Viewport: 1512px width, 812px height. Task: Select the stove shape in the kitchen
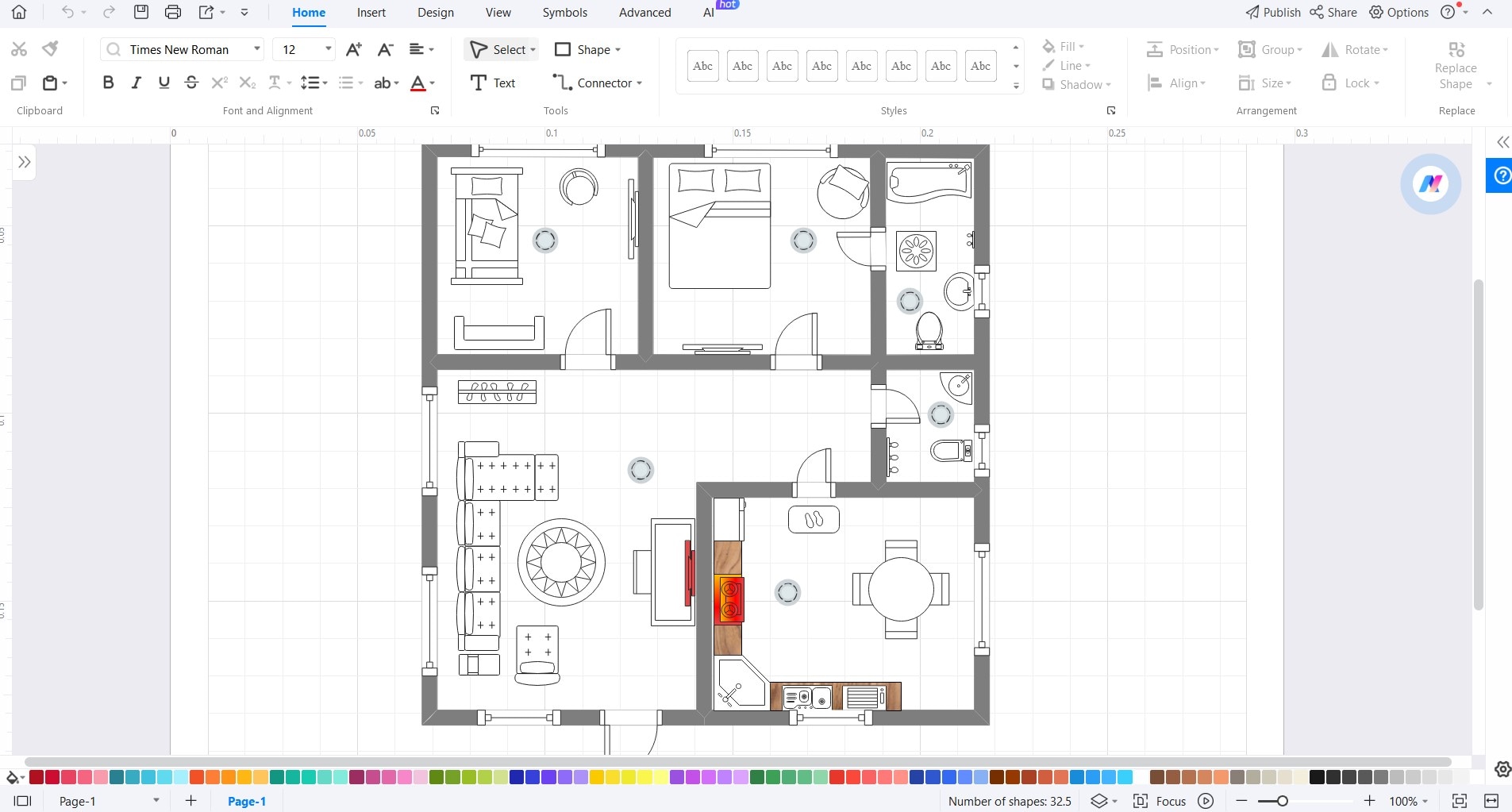click(729, 599)
